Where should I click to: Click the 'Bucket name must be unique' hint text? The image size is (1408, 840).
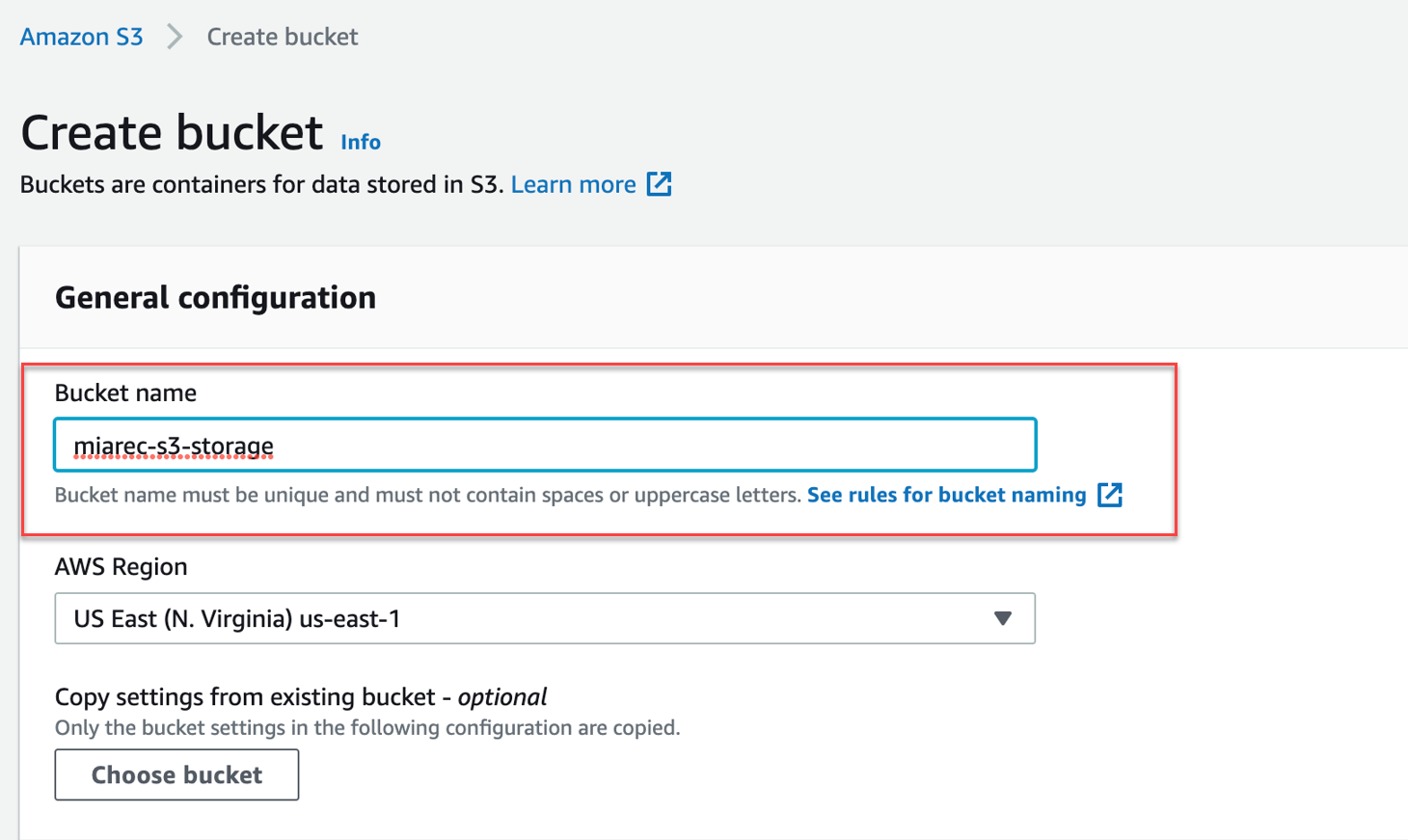coord(427,495)
